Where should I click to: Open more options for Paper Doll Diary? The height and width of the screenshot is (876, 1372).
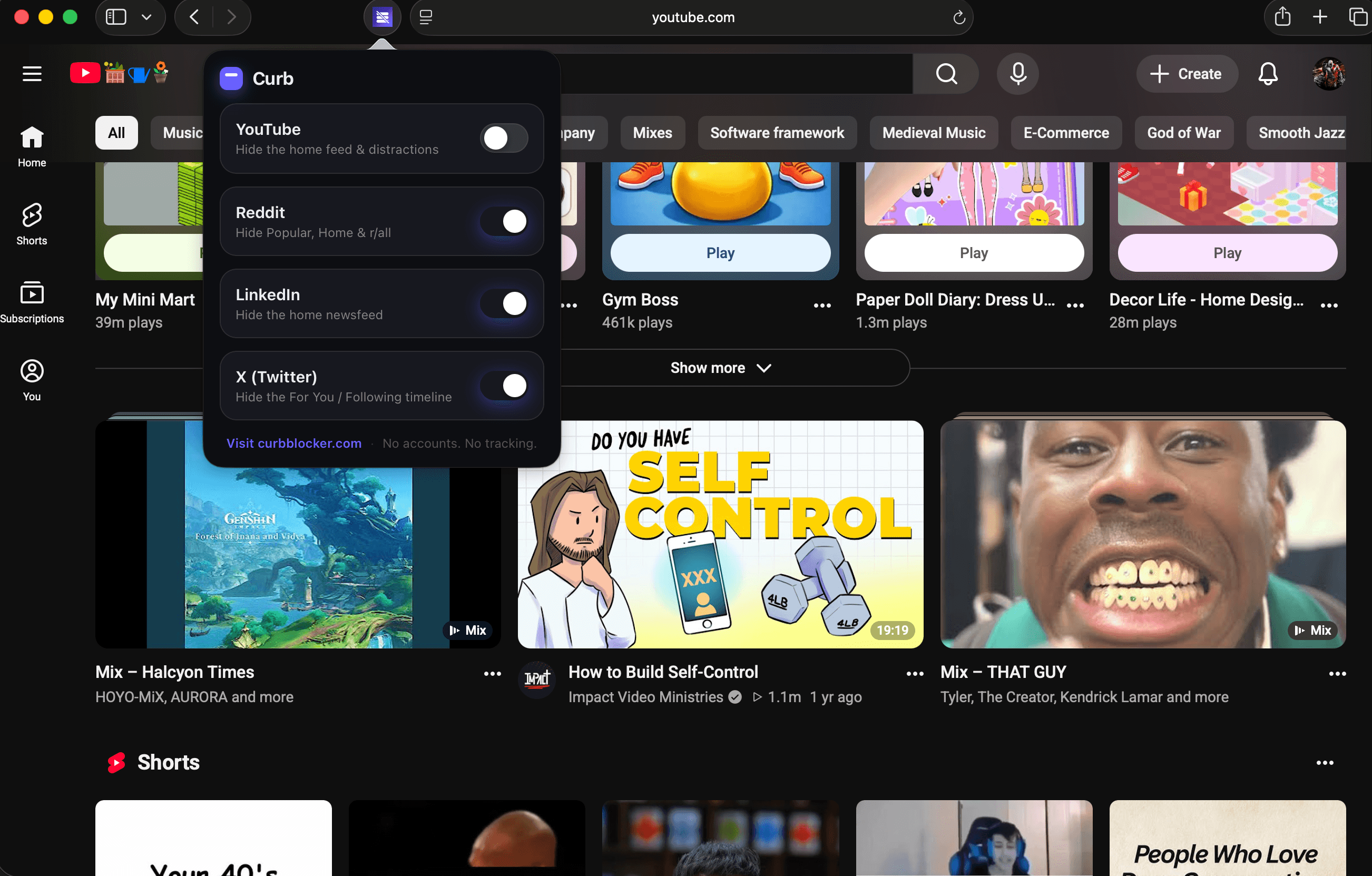(1075, 306)
